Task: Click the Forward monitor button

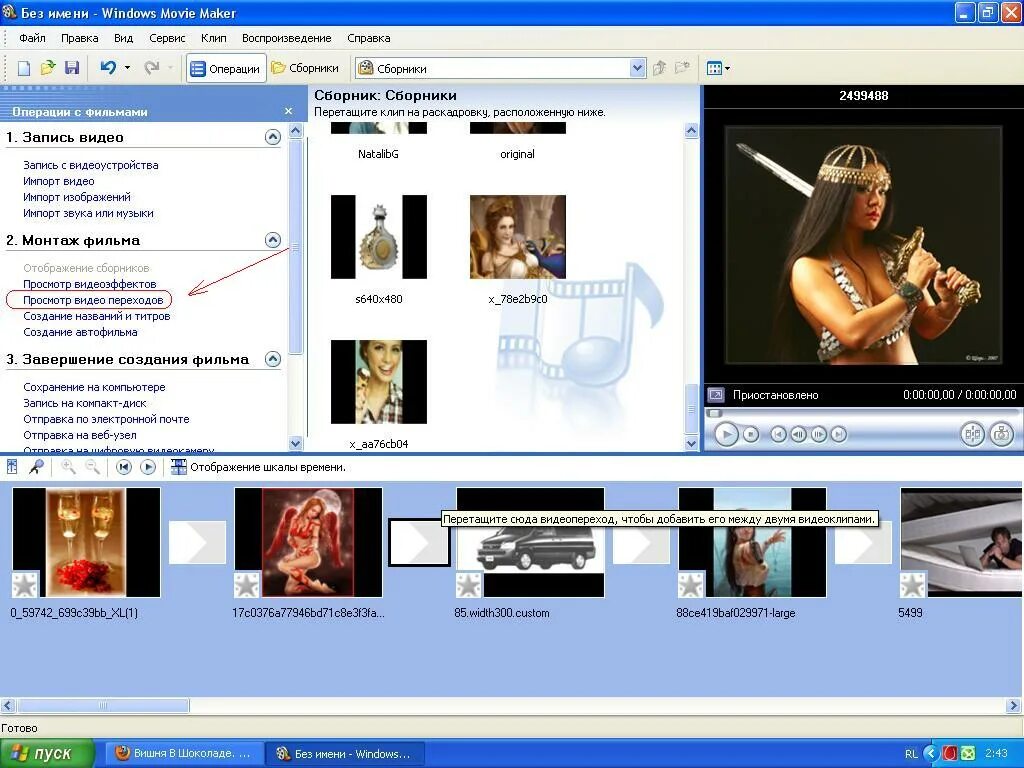Action: coord(839,434)
